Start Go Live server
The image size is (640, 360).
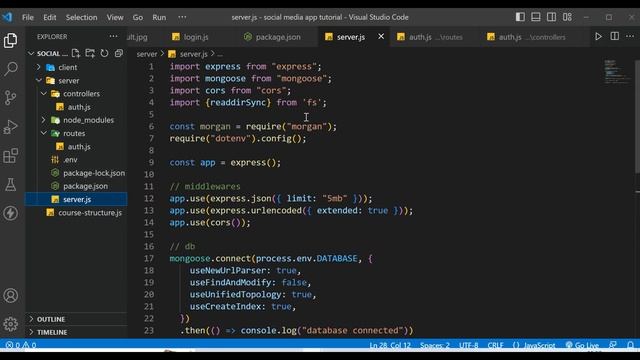click(582, 345)
